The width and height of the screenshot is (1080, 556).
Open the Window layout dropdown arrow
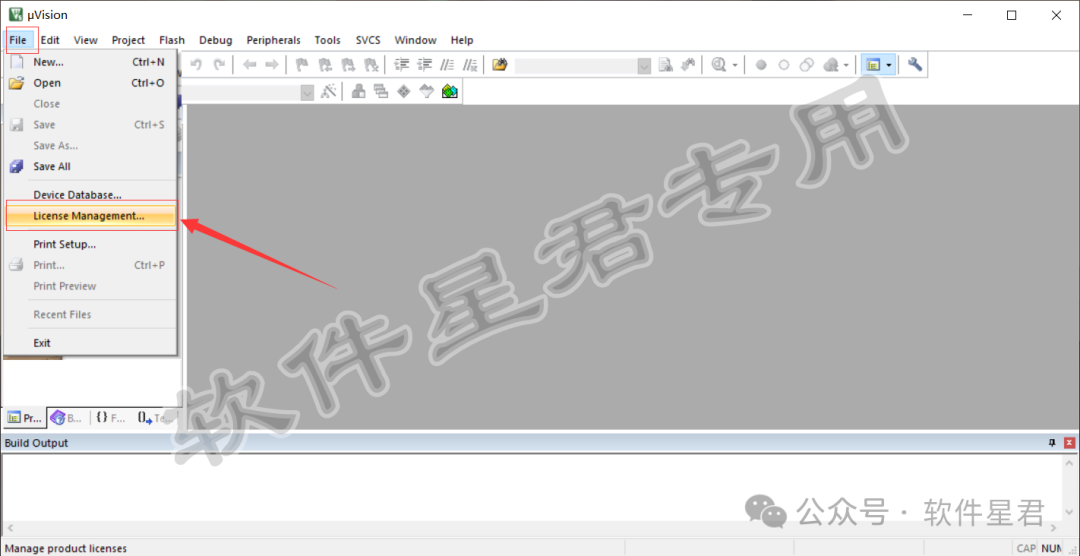889,65
